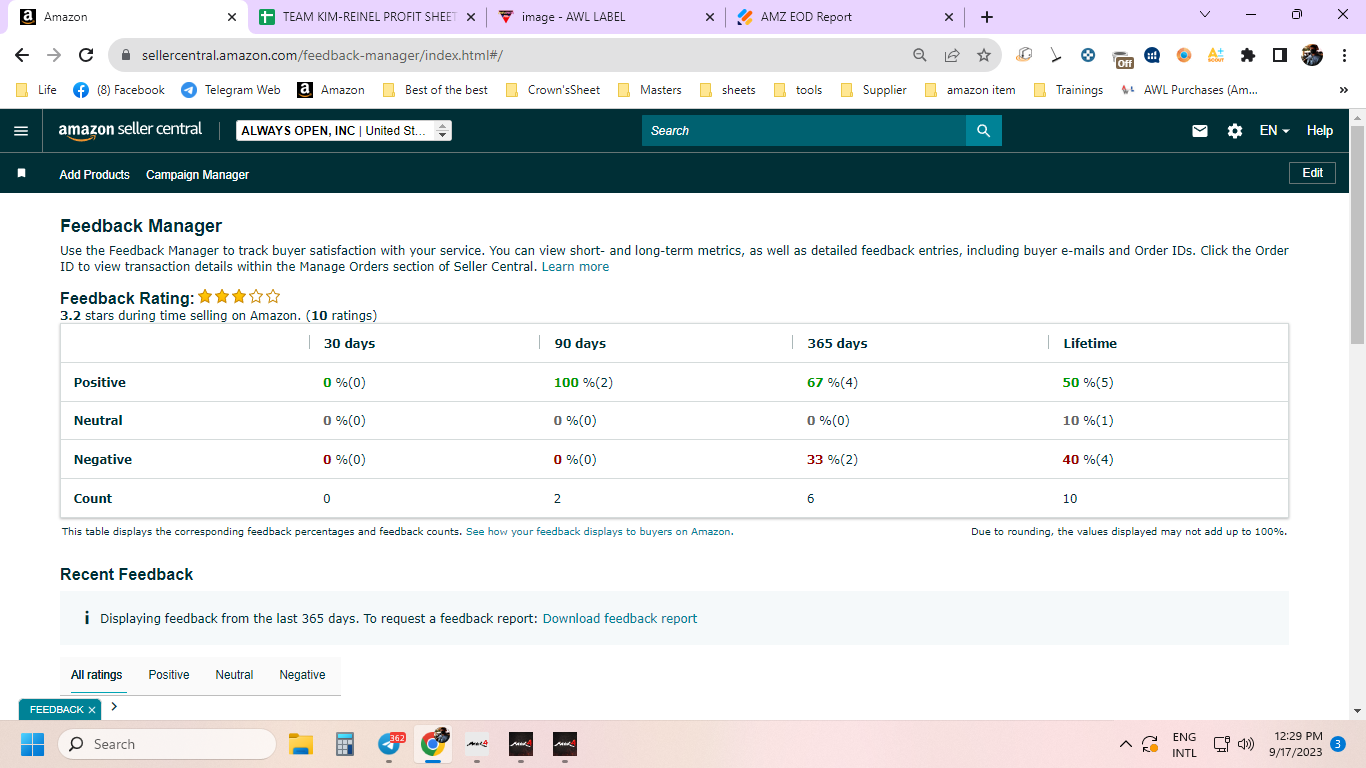Click the Seller Central search magnifier button

(x=983, y=131)
